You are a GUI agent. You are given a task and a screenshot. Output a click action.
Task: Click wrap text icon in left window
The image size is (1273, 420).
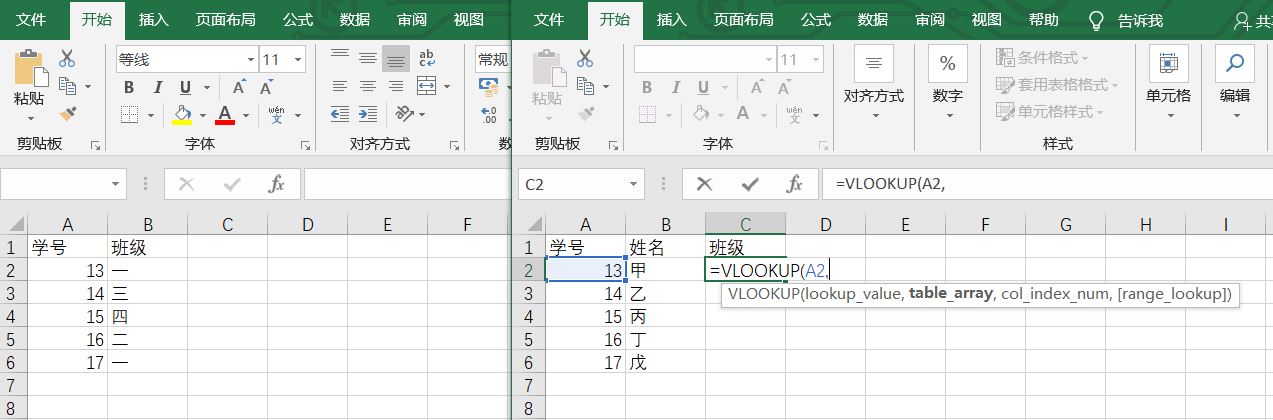coord(427,58)
